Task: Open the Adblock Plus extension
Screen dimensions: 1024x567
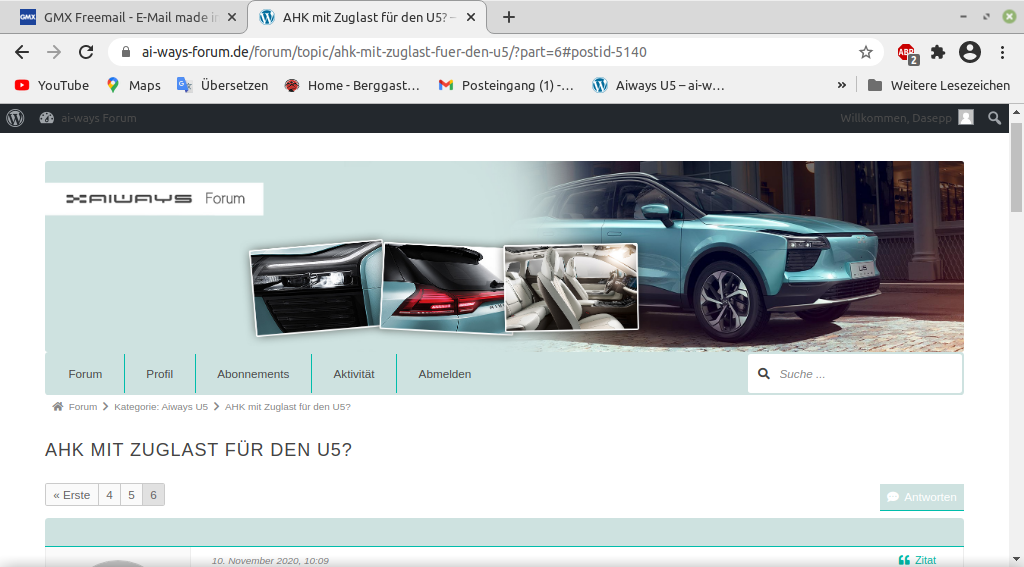Action: [x=907, y=53]
